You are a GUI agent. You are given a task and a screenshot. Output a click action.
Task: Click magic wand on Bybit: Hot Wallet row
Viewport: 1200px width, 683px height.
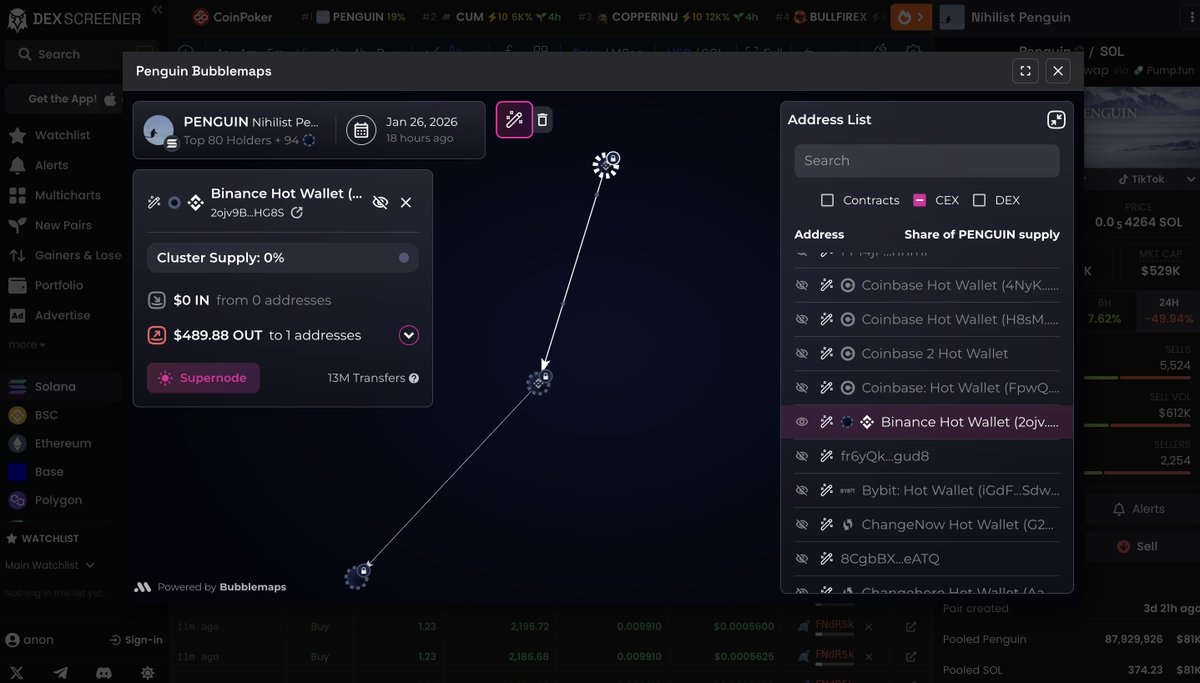[x=826, y=490]
